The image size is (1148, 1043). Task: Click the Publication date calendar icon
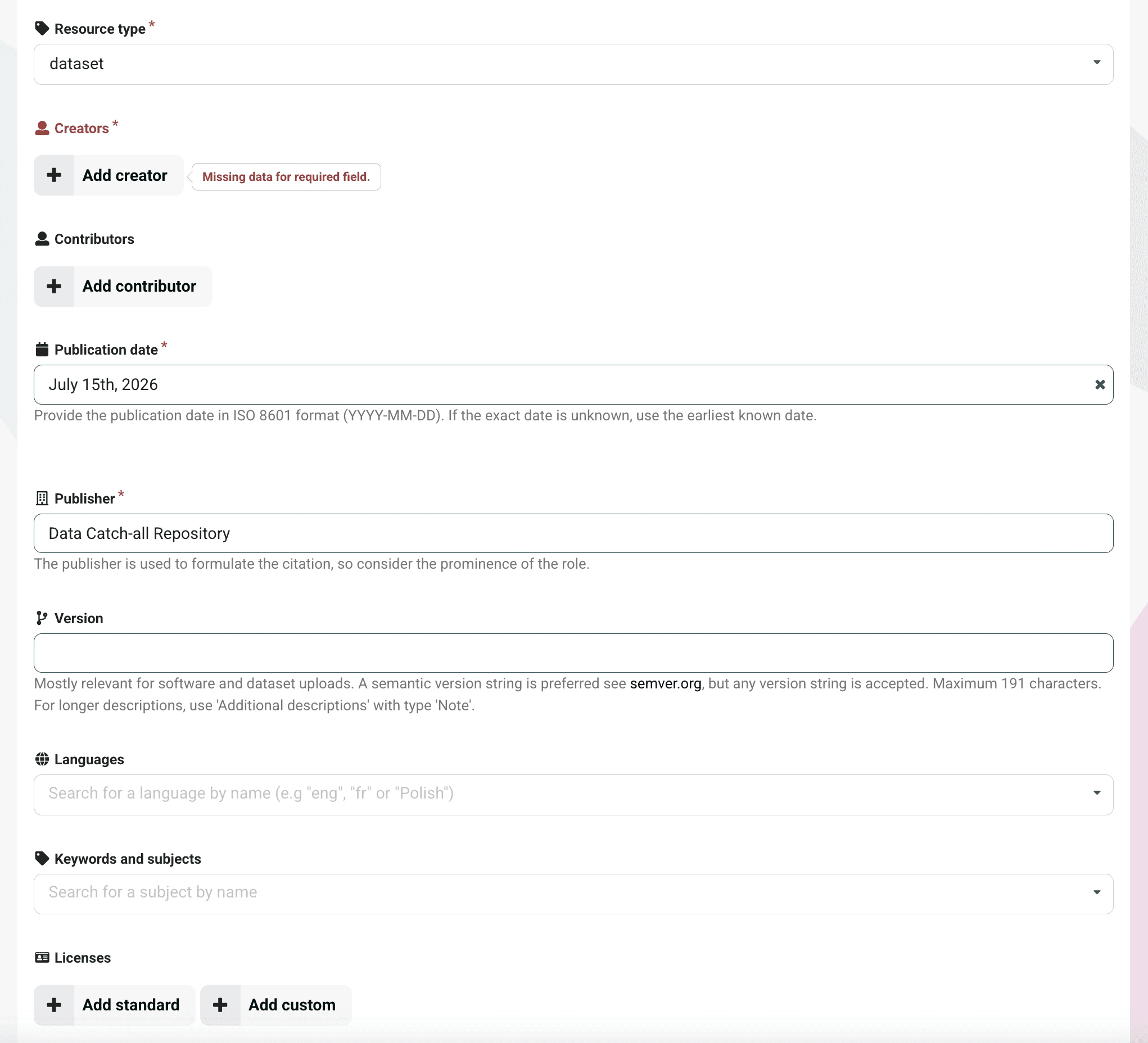[x=42, y=350]
